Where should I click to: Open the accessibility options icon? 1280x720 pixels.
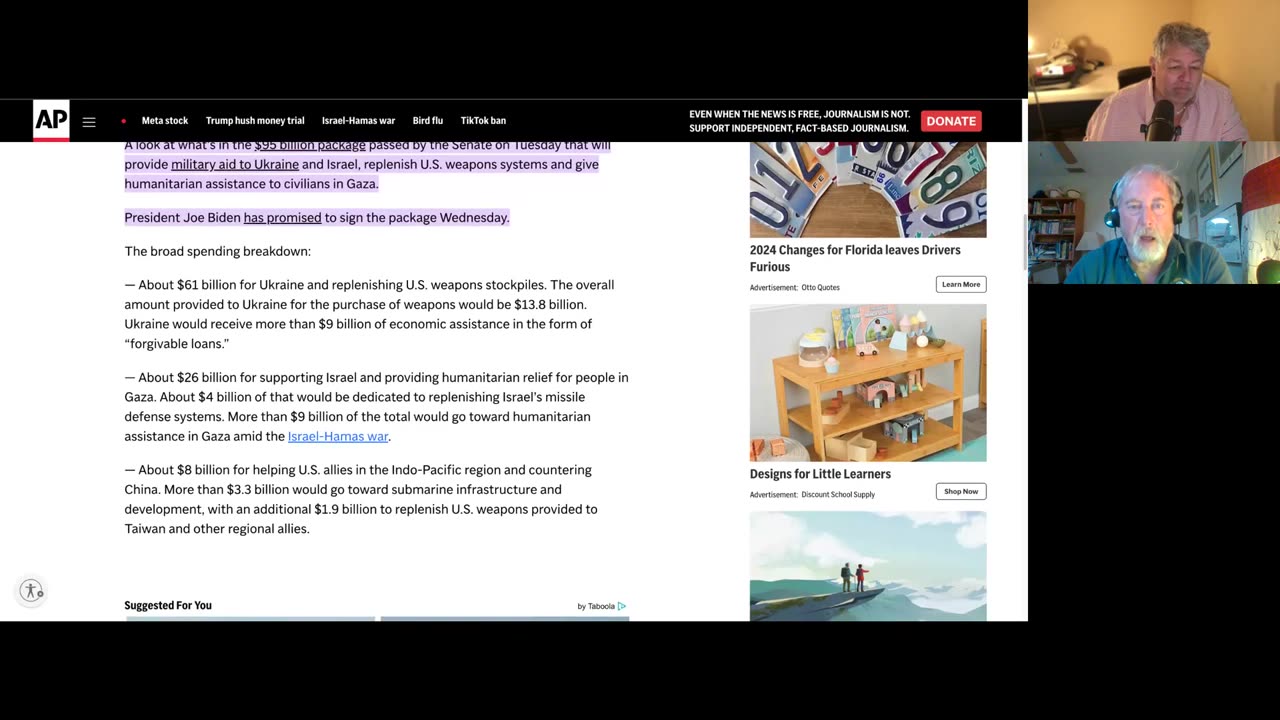click(x=32, y=591)
